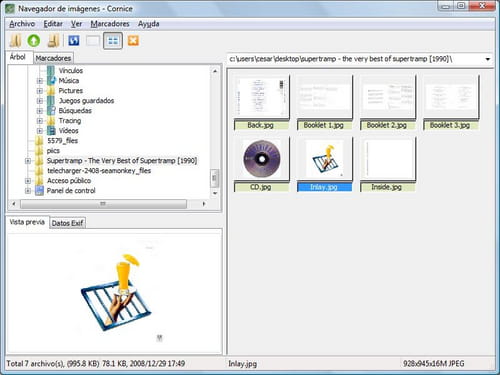This screenshot has width=500, height=375.
Task: Click the Inlay.jpg status bar filename
Action: (242, 364)
